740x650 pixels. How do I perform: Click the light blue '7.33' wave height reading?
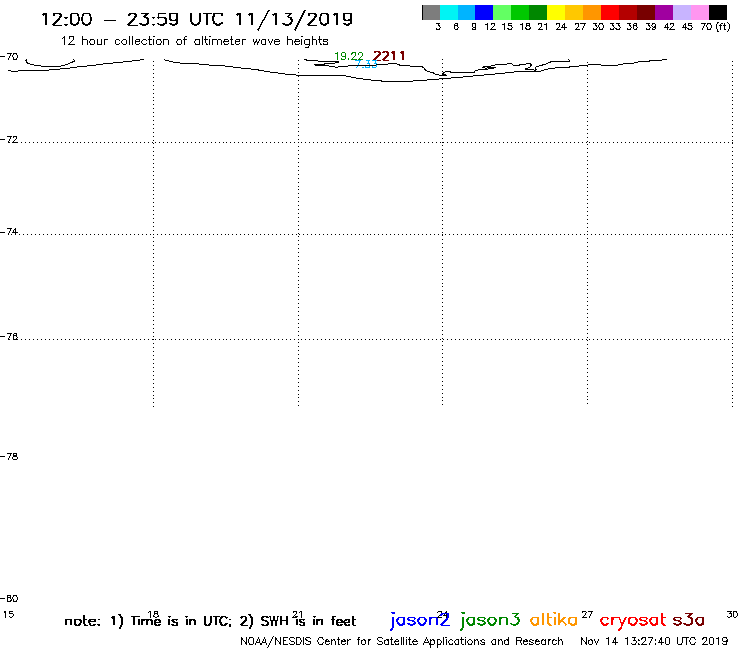coord(366,64)
